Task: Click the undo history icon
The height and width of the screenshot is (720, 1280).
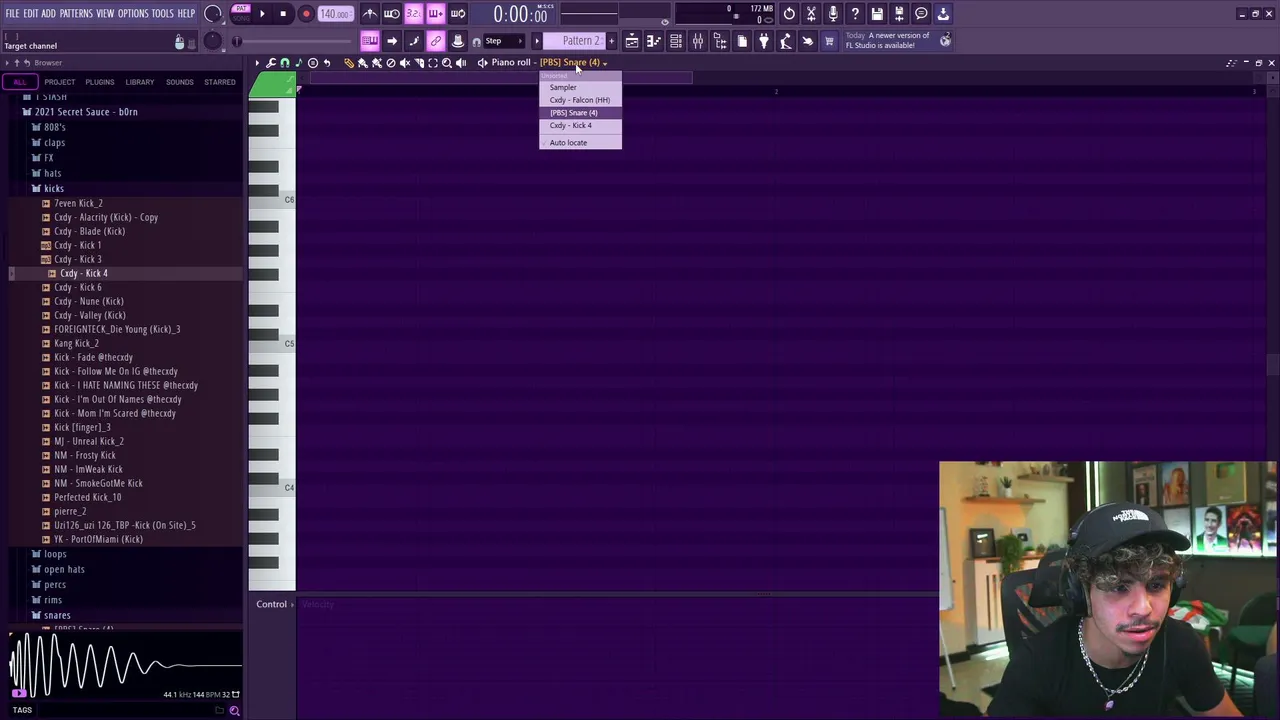Action: tap(789, 14)
